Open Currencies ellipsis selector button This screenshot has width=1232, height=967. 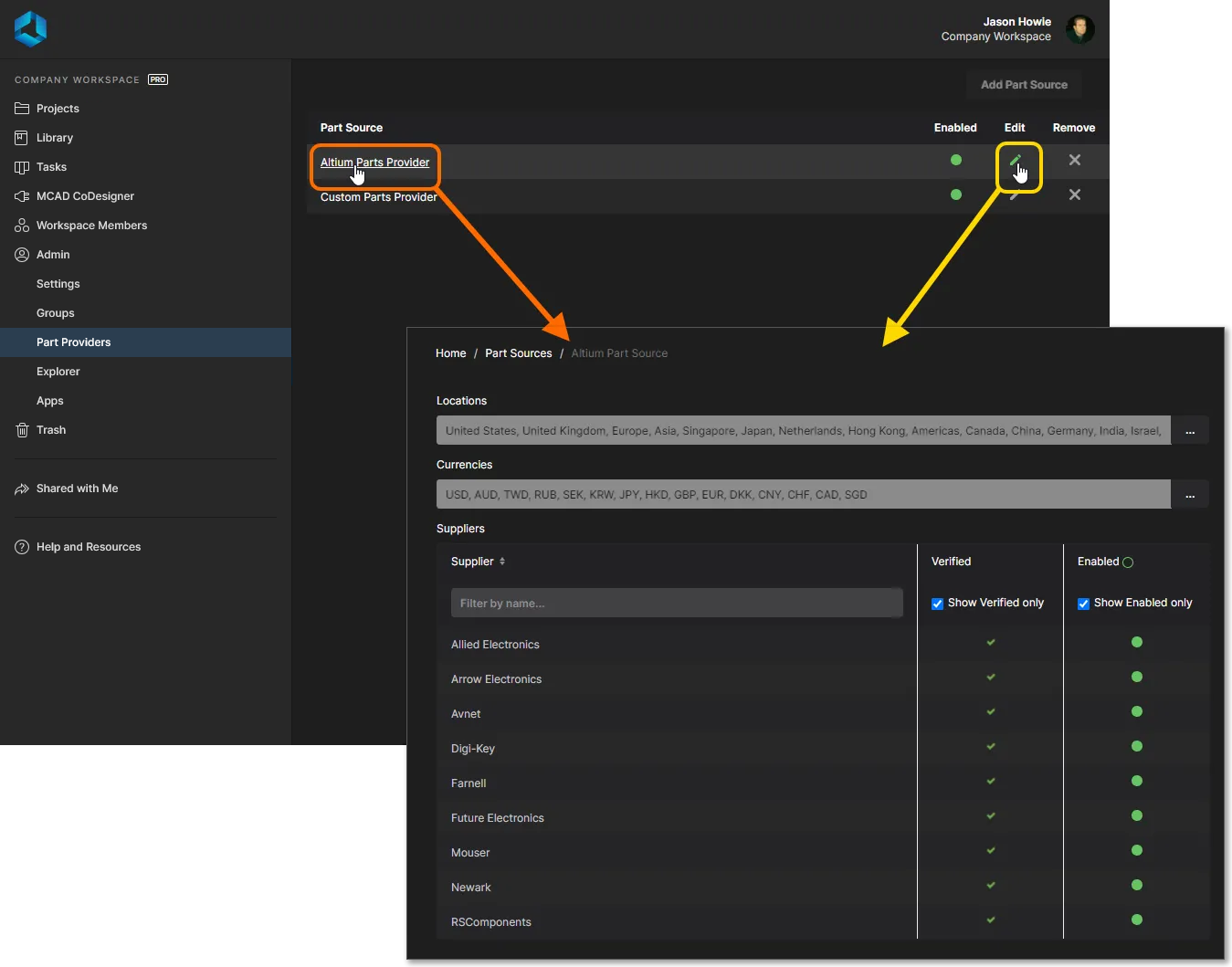point(1190,494)
